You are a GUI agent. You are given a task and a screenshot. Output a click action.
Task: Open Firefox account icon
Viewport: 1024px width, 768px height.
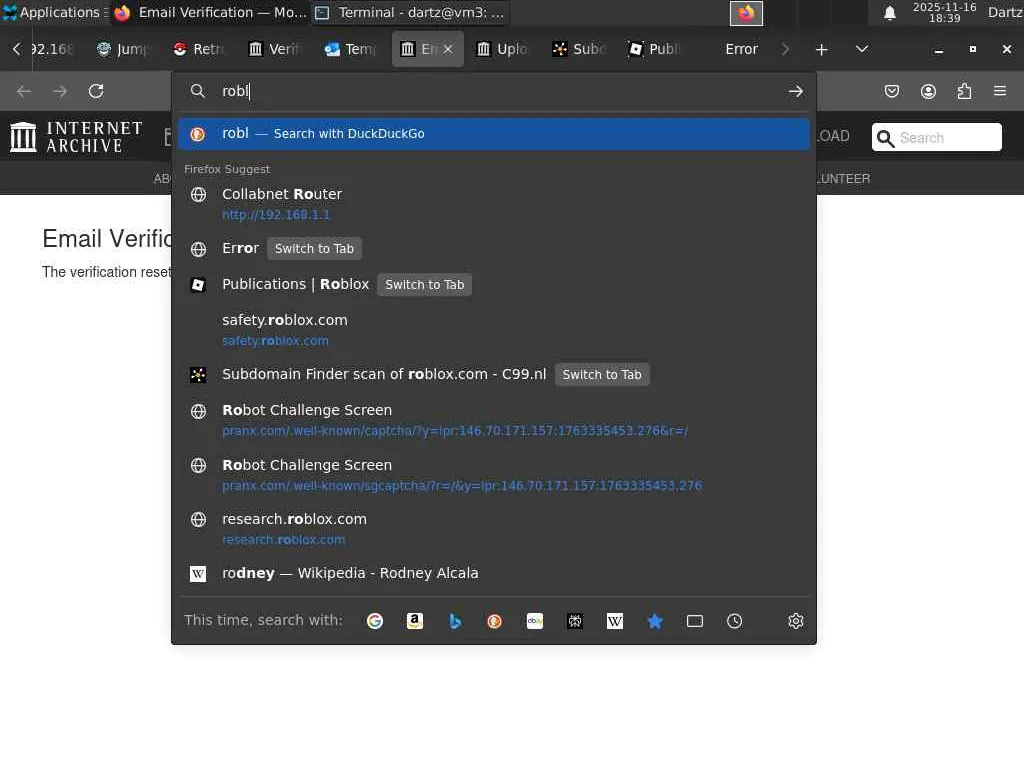[928, 91]
